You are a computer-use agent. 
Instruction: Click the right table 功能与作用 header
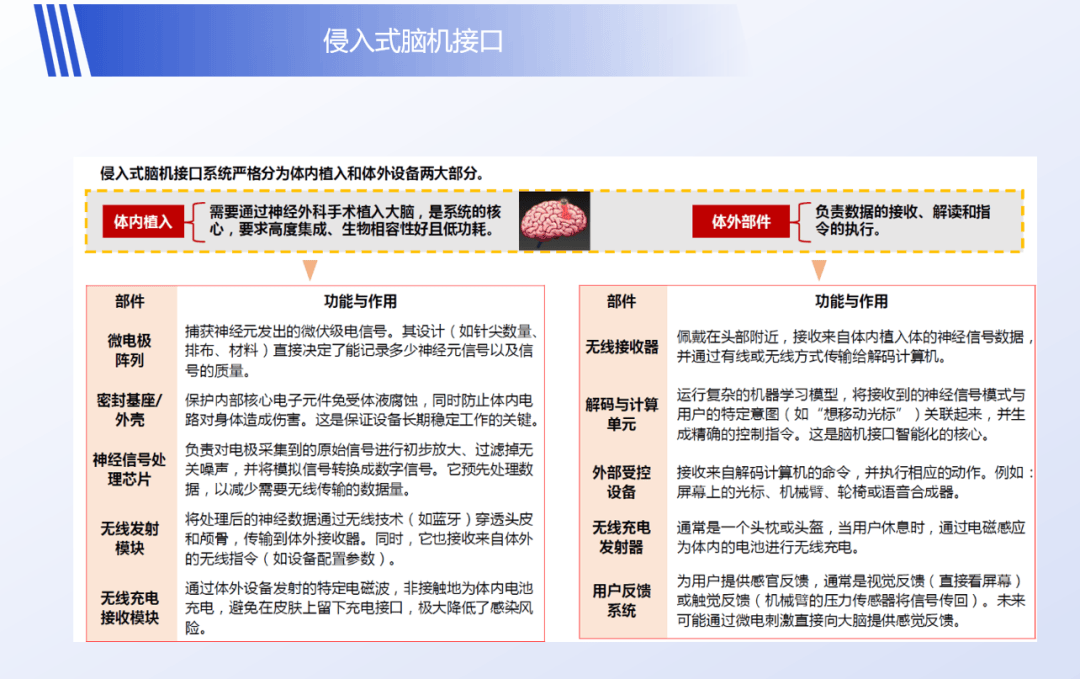851,301
